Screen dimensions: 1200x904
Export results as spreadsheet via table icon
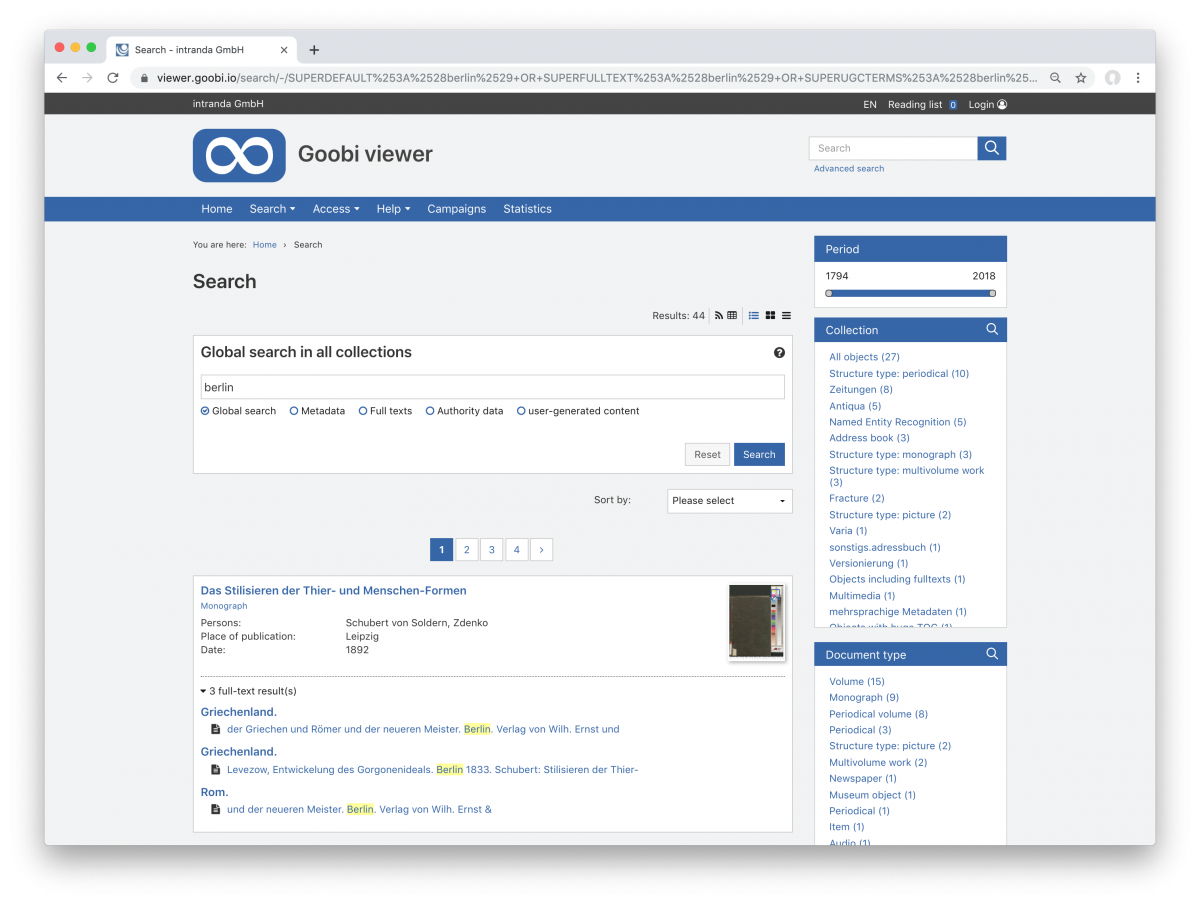732,315
